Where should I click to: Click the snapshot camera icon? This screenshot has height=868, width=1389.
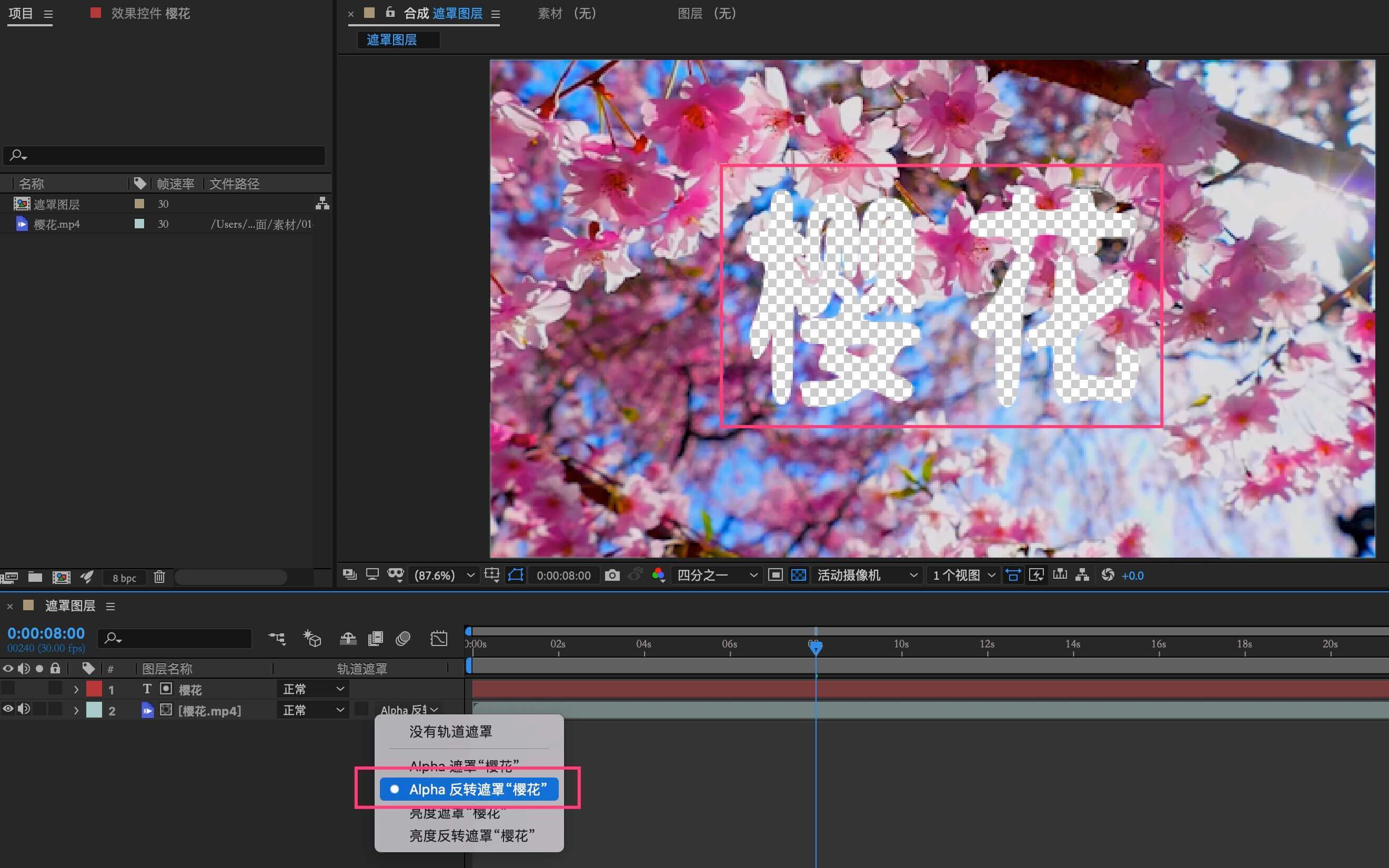tap(612, 575)
